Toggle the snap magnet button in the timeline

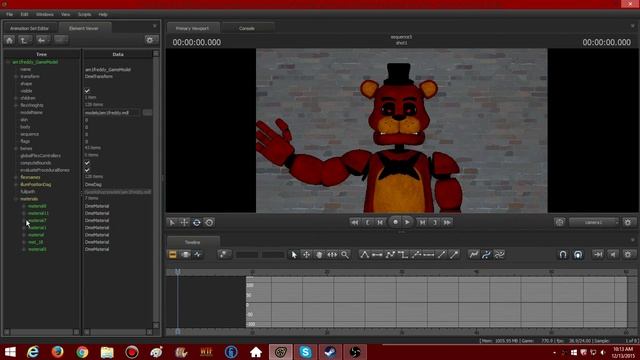click(563, 255)
